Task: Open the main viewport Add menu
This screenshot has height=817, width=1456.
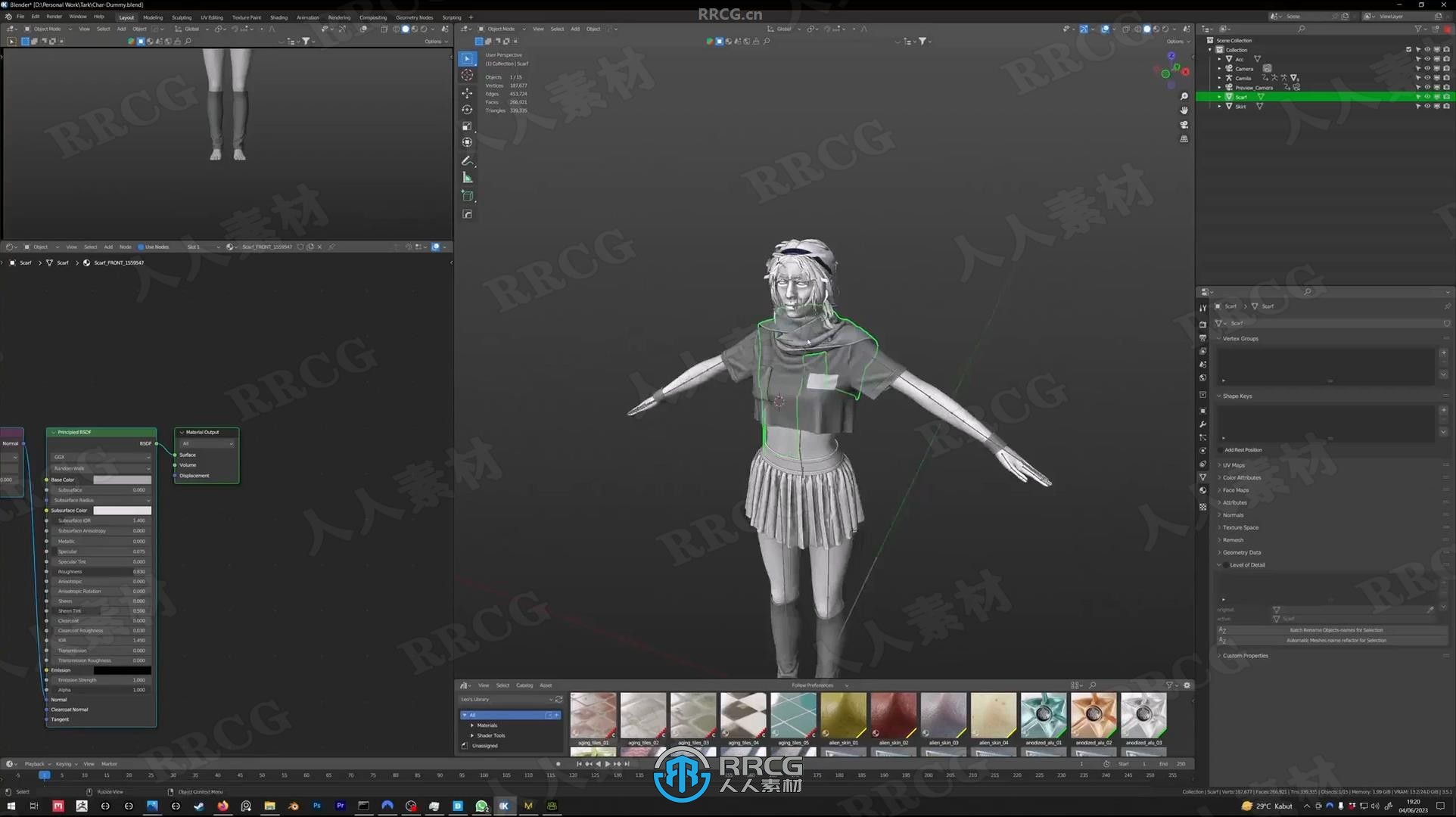Action: click(x=575, y=29)
